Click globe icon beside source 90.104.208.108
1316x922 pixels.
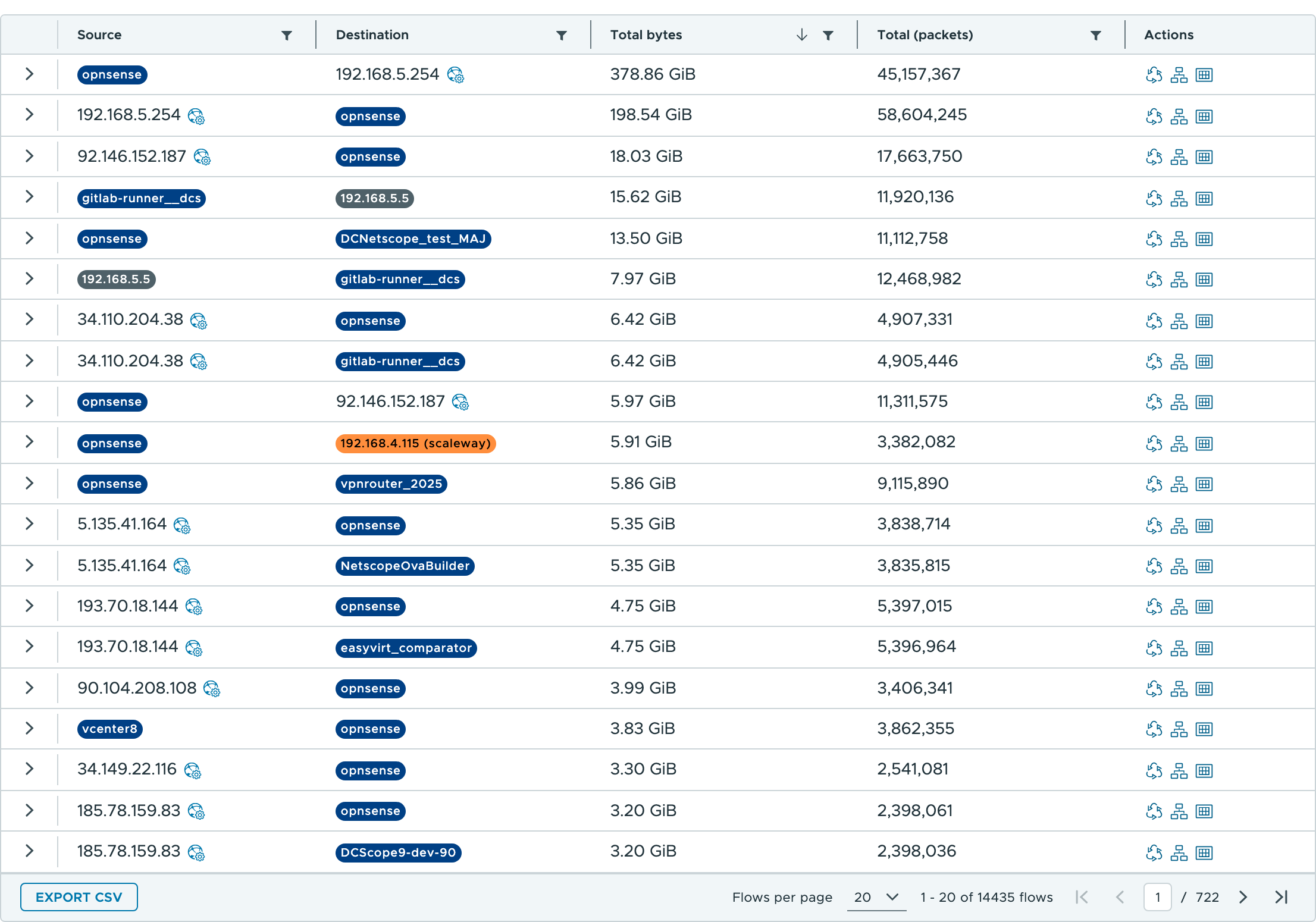212,689
